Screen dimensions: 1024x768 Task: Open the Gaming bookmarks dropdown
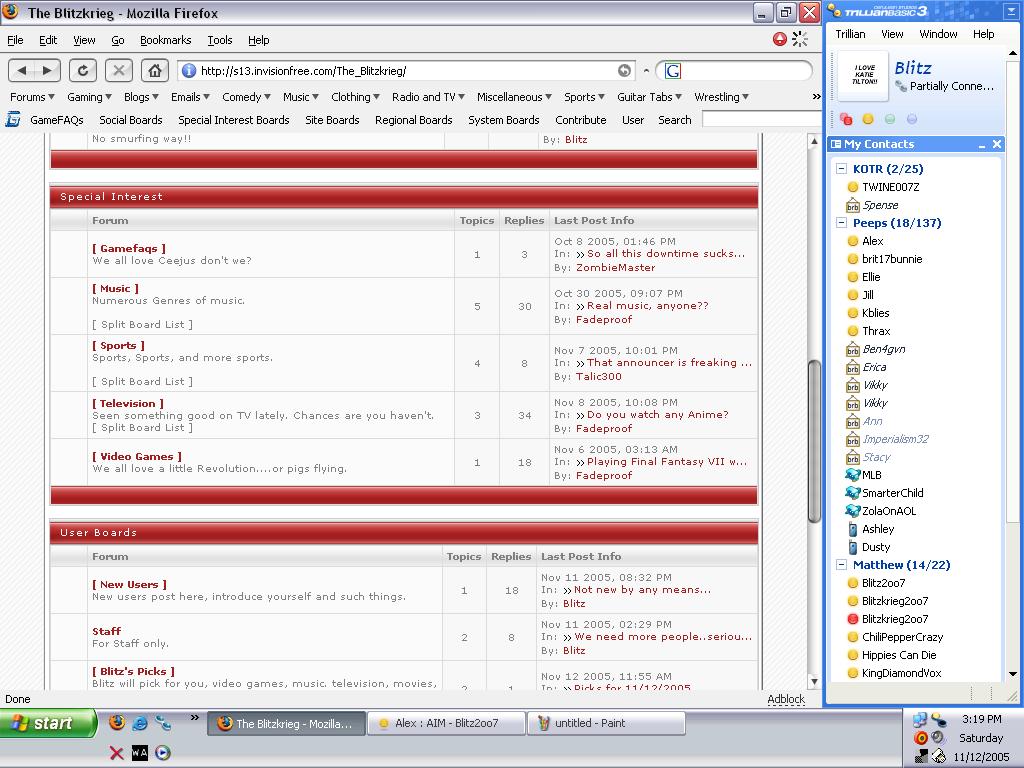coord(89,97)
